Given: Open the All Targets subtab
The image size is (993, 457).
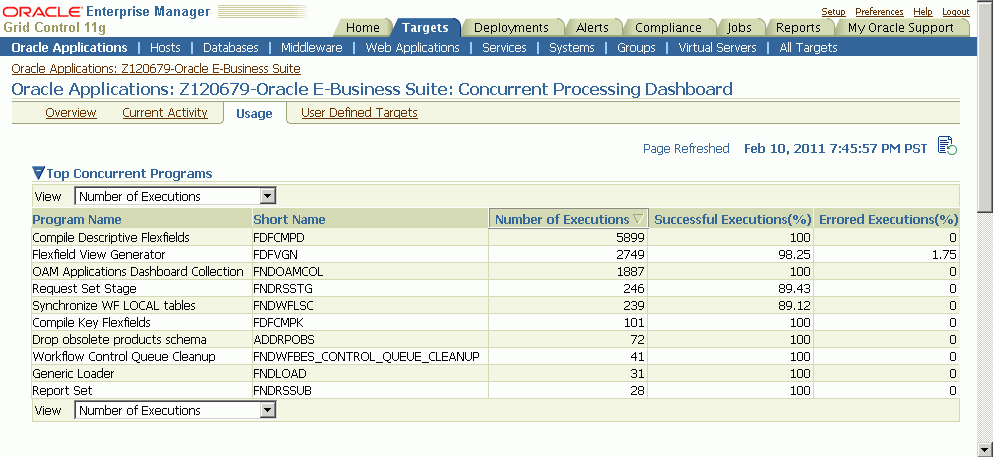Looking at the screenshot, I should (x=808, y=47).
